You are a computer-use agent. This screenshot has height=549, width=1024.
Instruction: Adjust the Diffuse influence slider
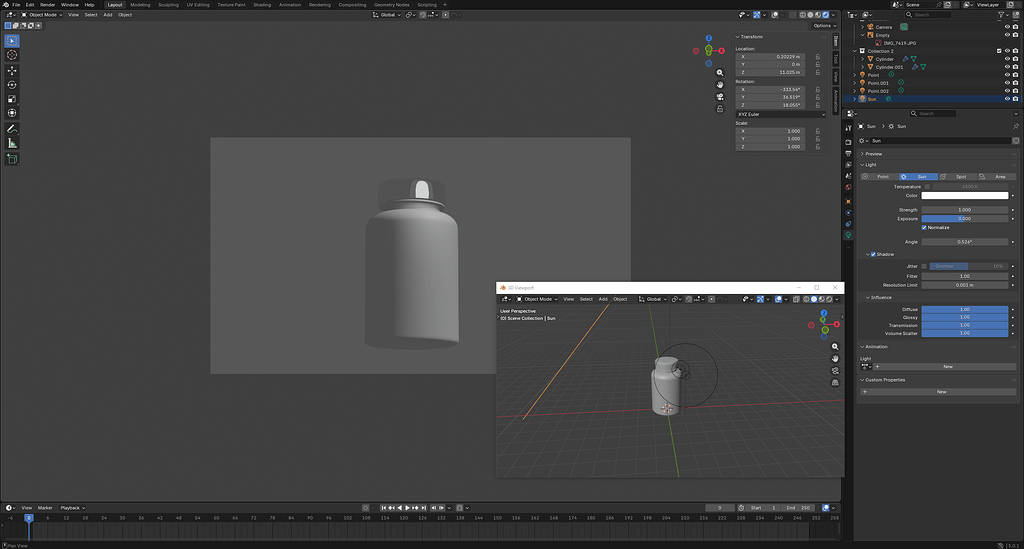(965, 309)
